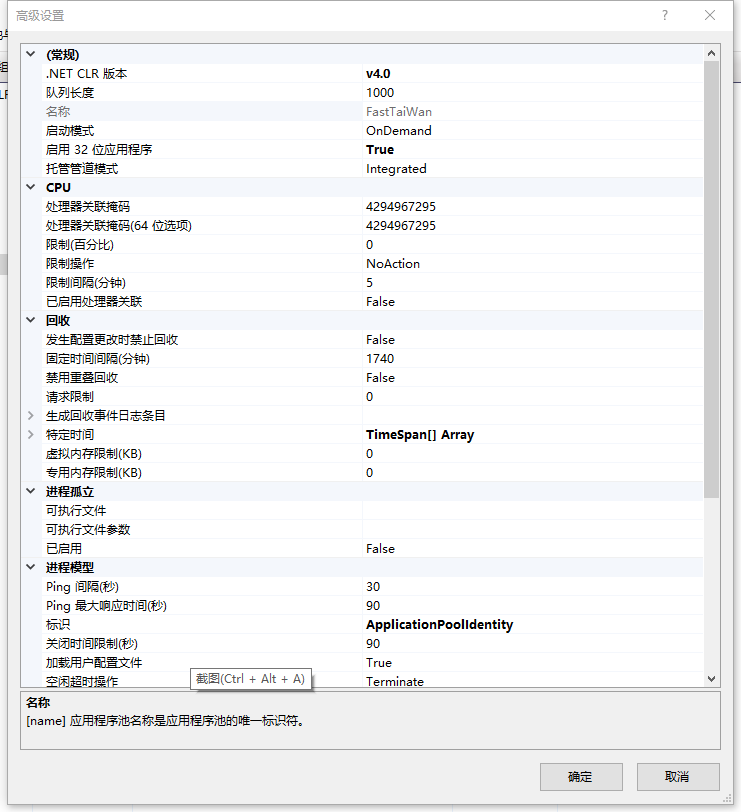
Task: Select the 固定时间间隔(分钟) value 1740
Action: [380, 358]
